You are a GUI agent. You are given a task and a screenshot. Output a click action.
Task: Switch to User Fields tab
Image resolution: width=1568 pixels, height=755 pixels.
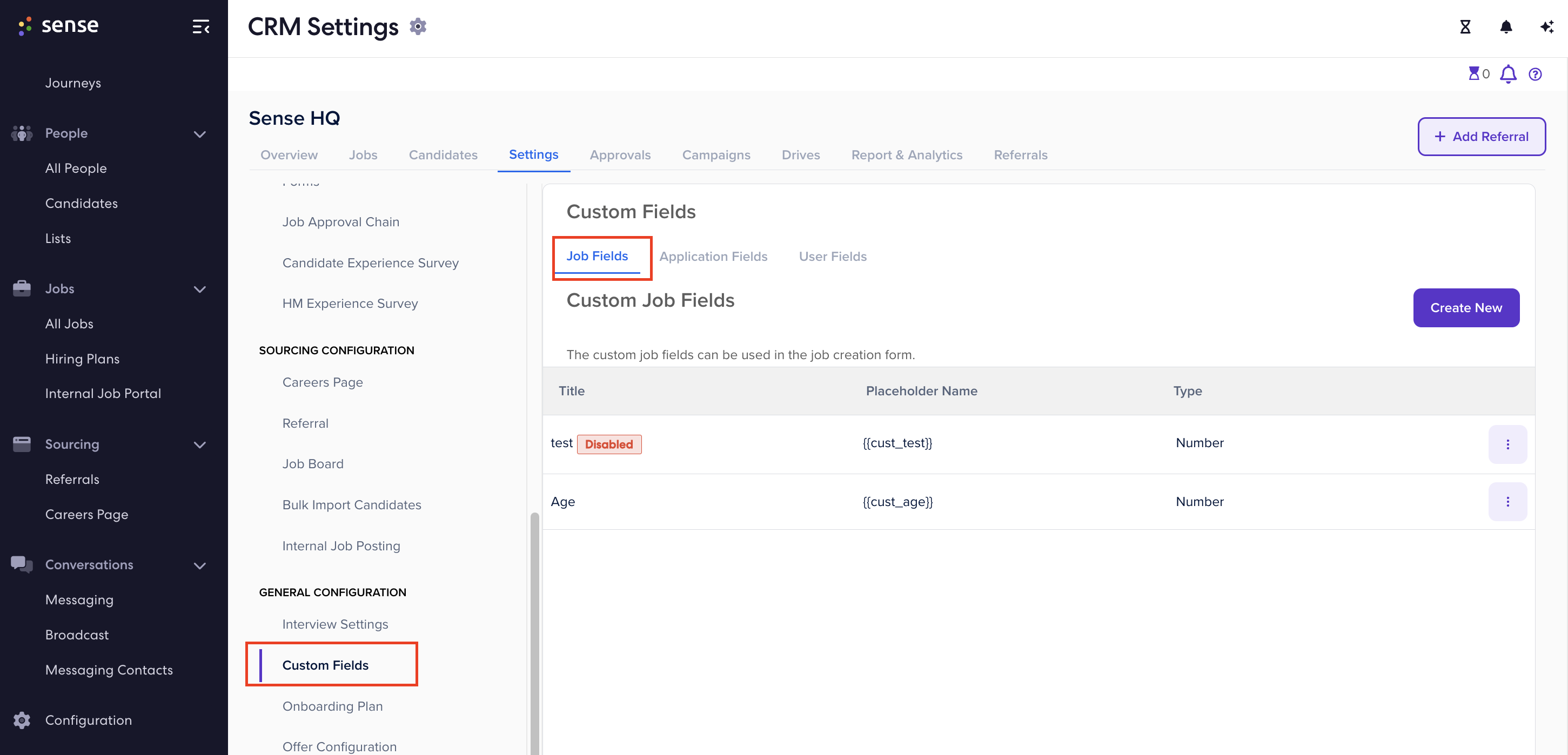pos(833,257)
